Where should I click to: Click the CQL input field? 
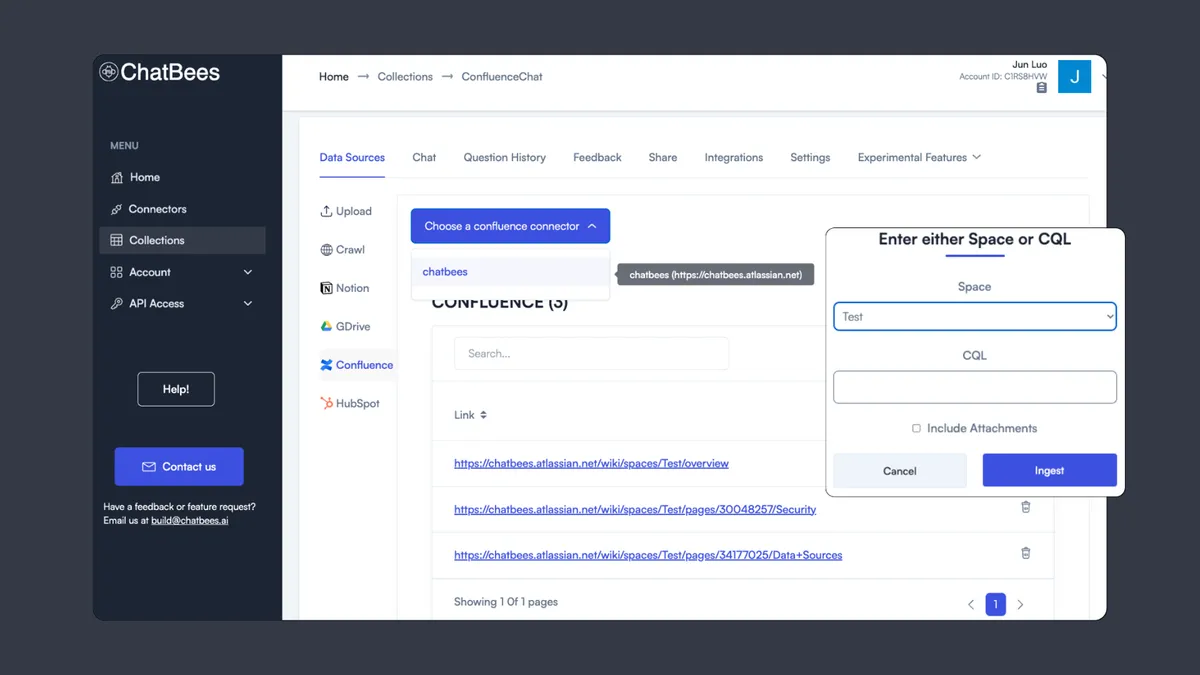click(975, 387)
